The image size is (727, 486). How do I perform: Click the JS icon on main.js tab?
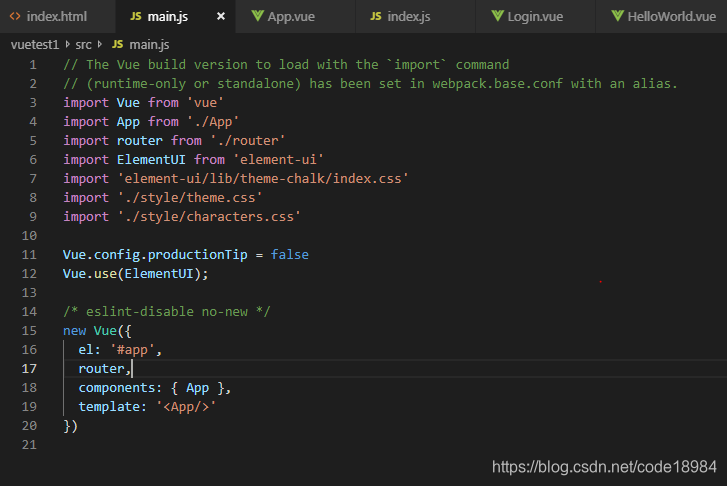click(x=135, y=16)
